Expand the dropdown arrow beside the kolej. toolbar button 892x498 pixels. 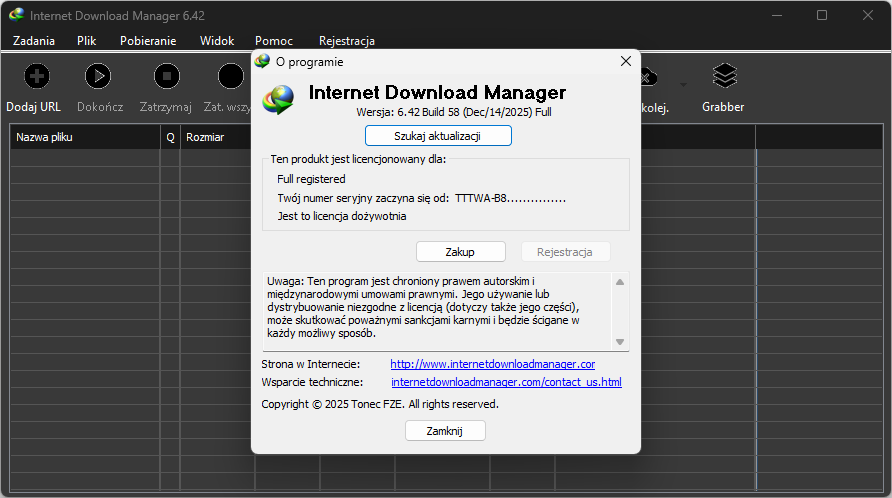pos(683,85)
